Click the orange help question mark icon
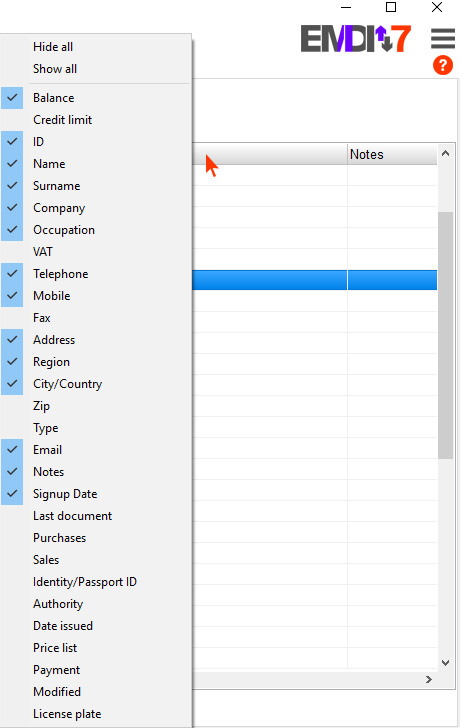The height and width of the screenshot is (728, 460). (x=442, y=65)
